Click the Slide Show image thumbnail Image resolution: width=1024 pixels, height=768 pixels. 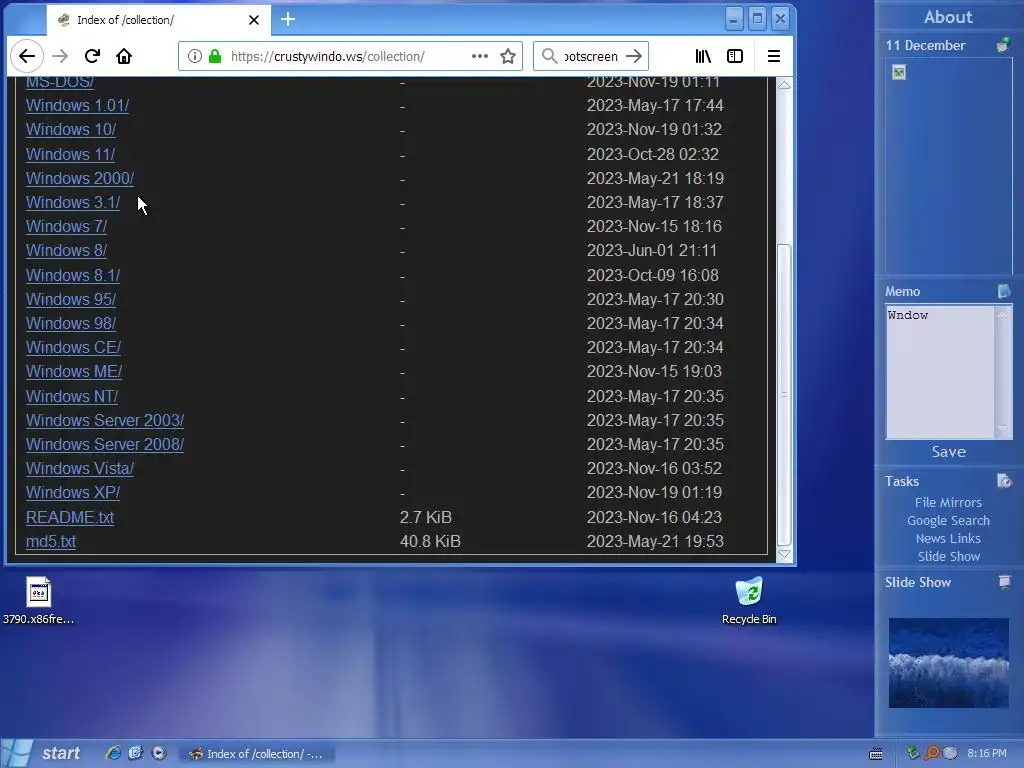coord(948,663)
